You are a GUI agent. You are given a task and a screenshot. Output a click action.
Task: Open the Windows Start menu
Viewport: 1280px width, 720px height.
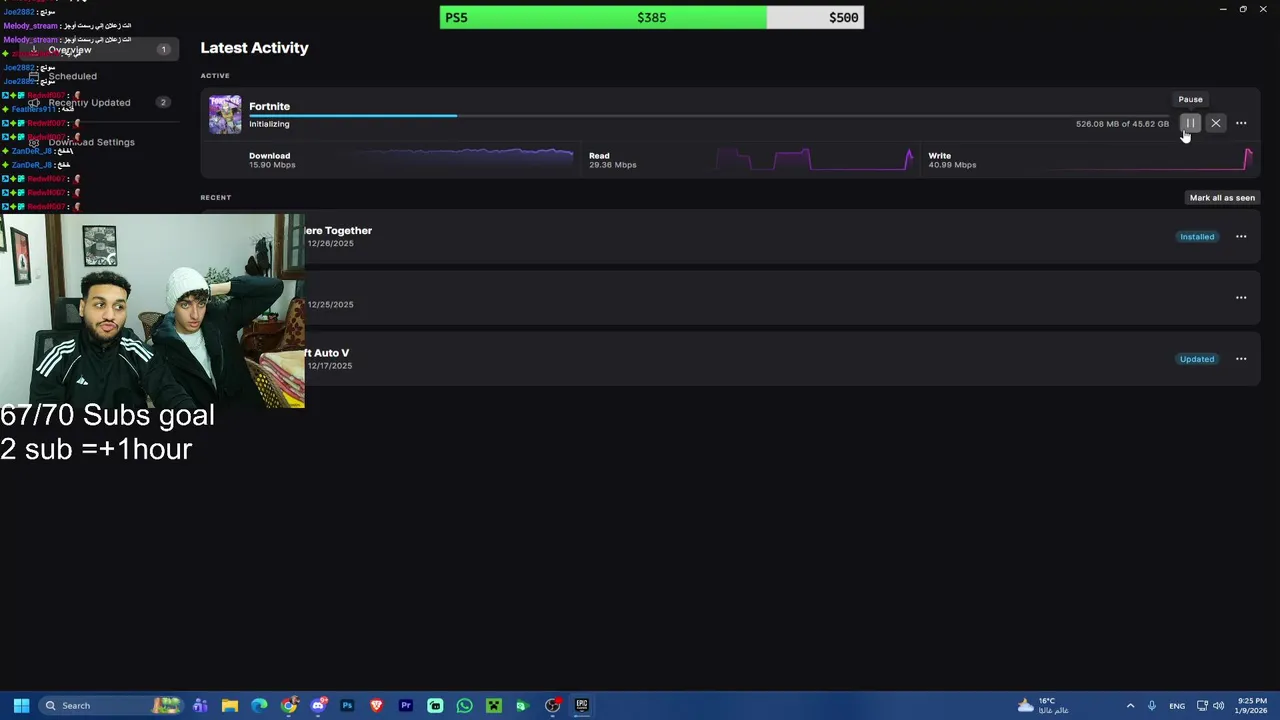21,705
